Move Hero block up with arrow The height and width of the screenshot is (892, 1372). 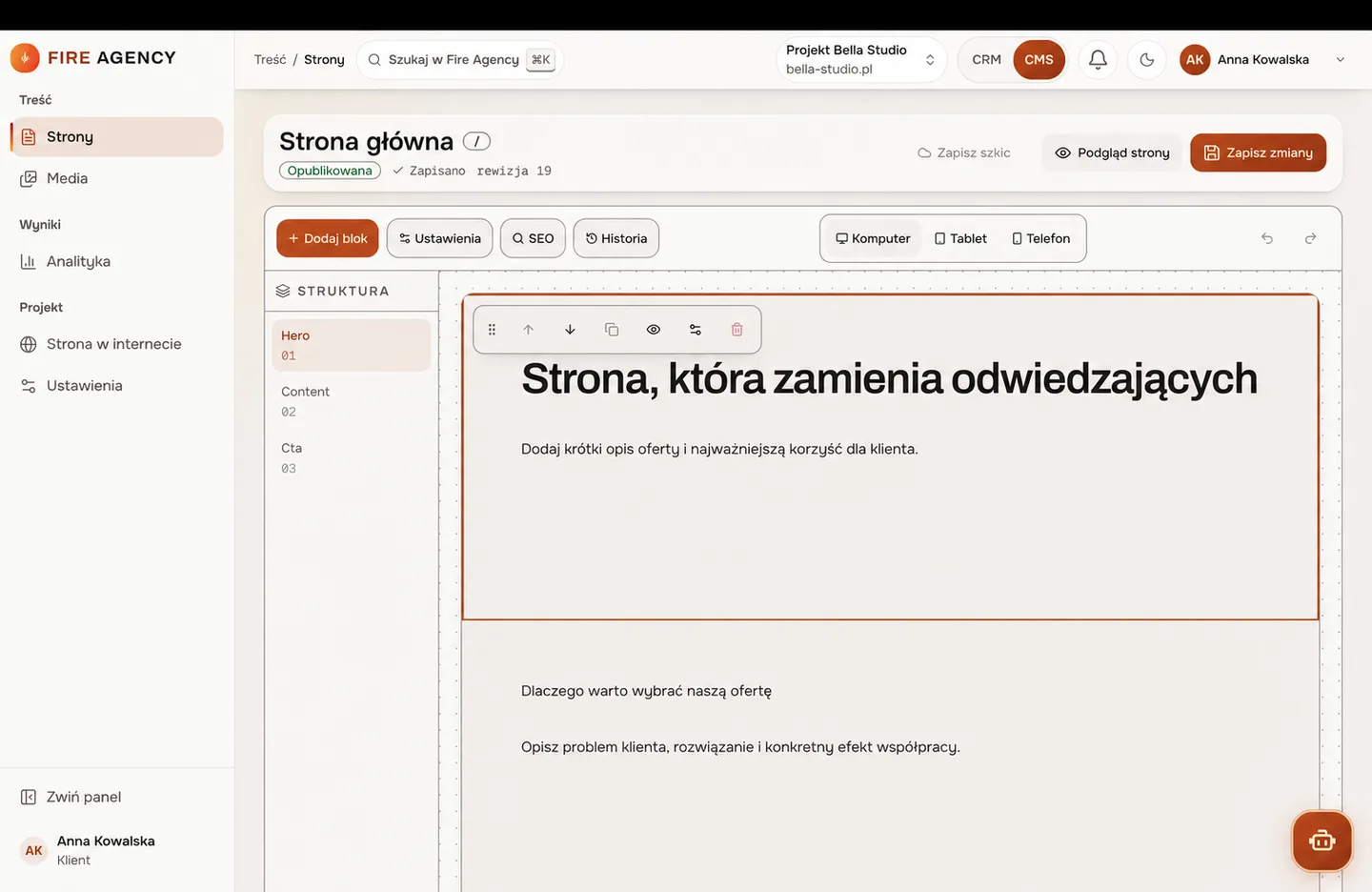[x=528, y=330]
